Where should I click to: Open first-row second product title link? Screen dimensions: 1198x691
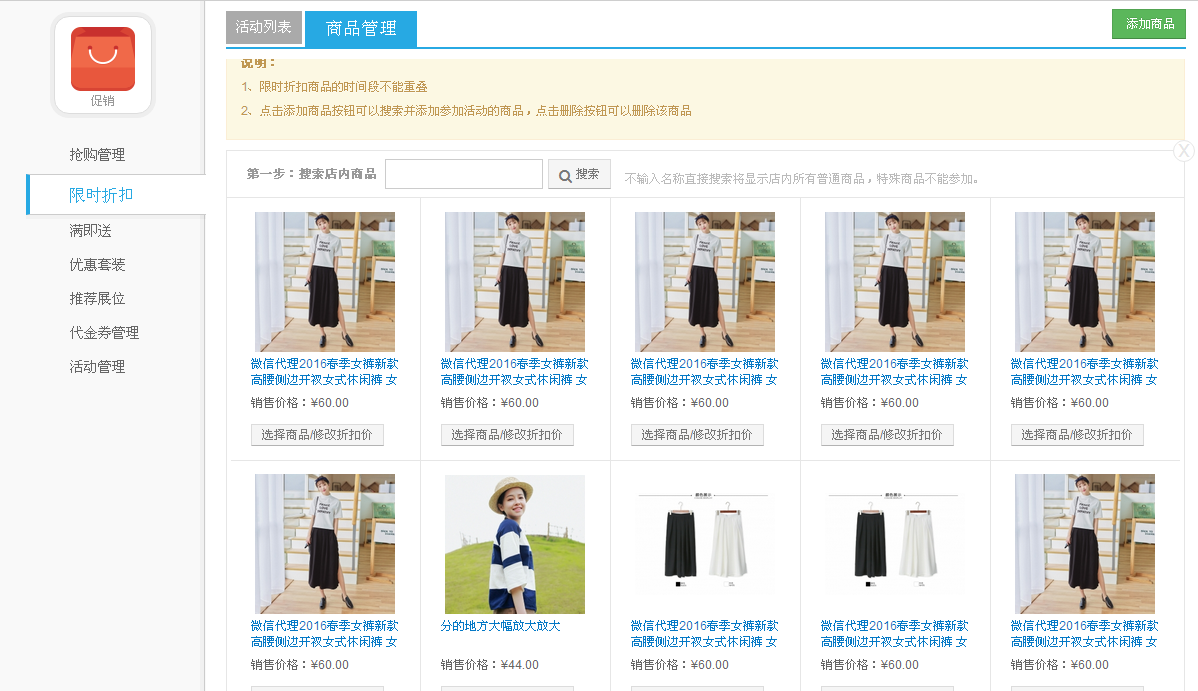point(514,371)
